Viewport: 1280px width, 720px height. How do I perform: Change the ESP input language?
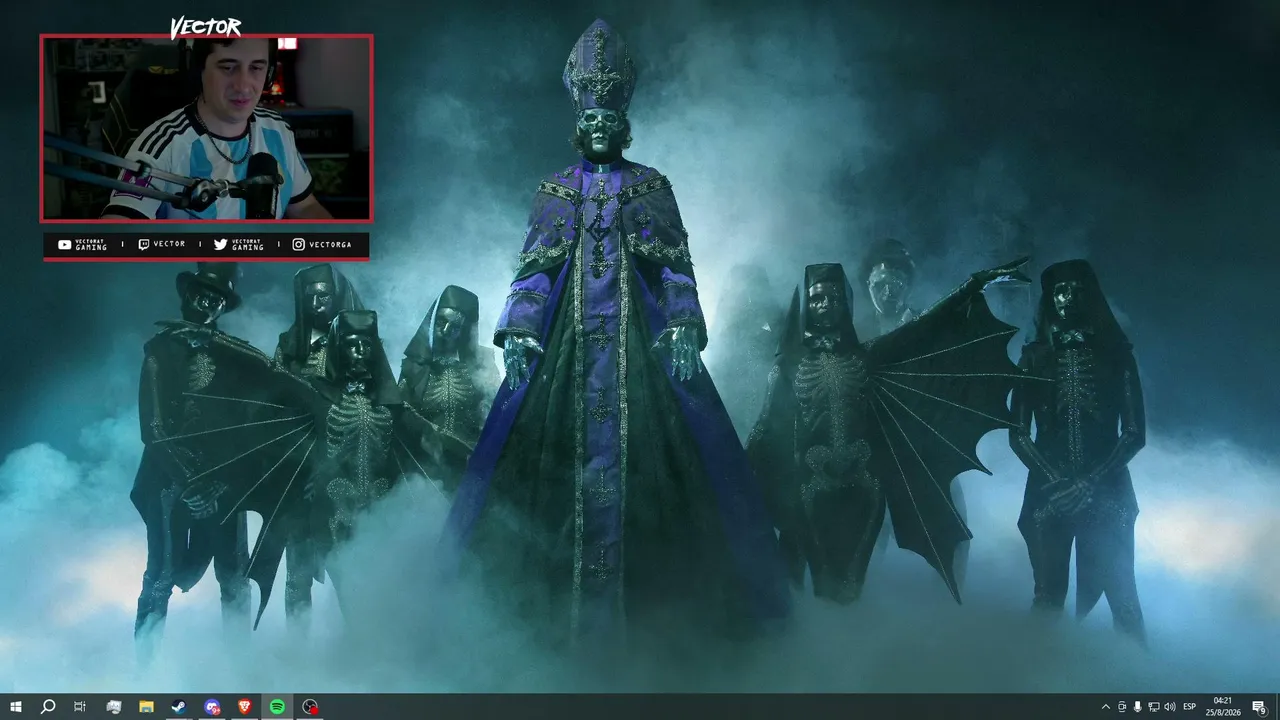[x=1190, y=707]
